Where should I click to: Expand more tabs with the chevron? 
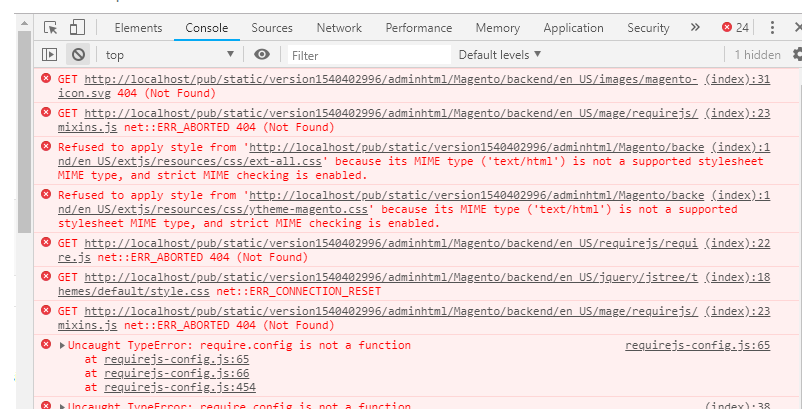[x=696, y=28]
